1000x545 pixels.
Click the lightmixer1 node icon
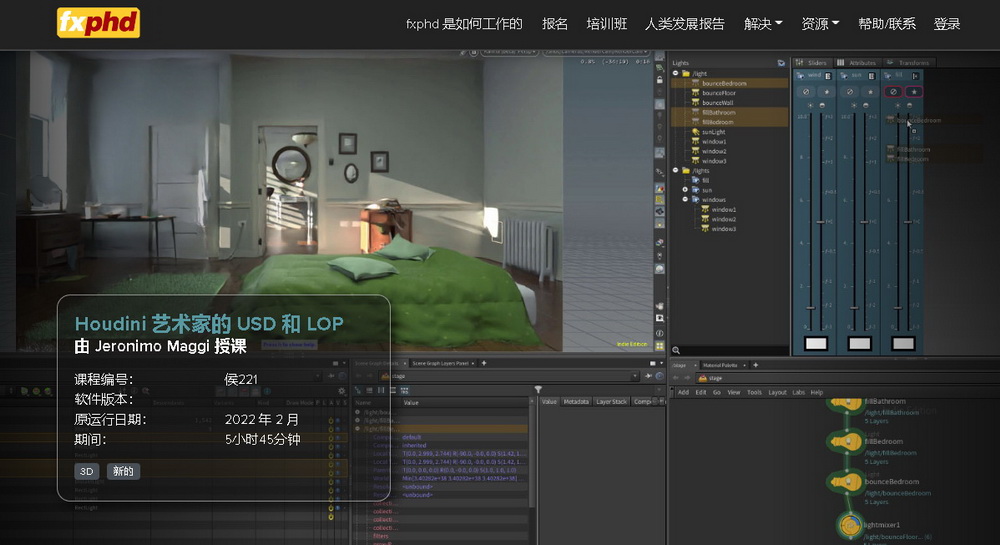click(849, 526)
